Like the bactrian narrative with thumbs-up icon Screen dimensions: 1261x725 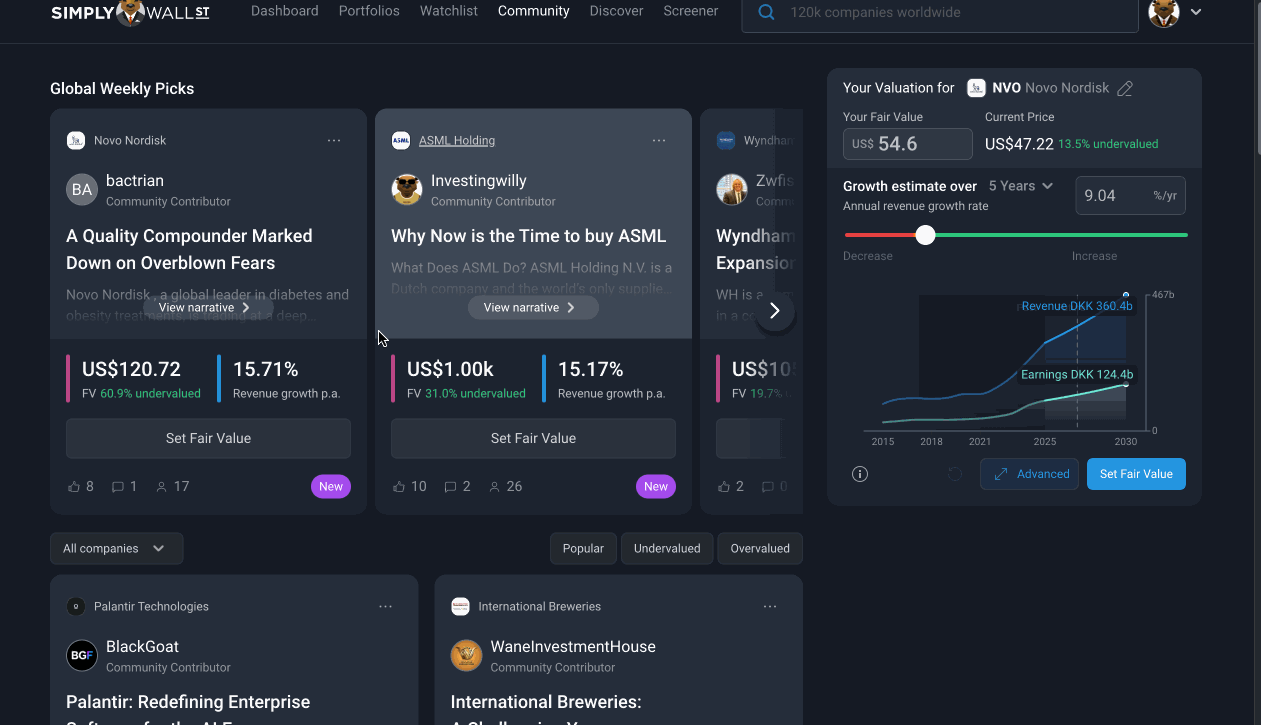[x=74, y=487]
